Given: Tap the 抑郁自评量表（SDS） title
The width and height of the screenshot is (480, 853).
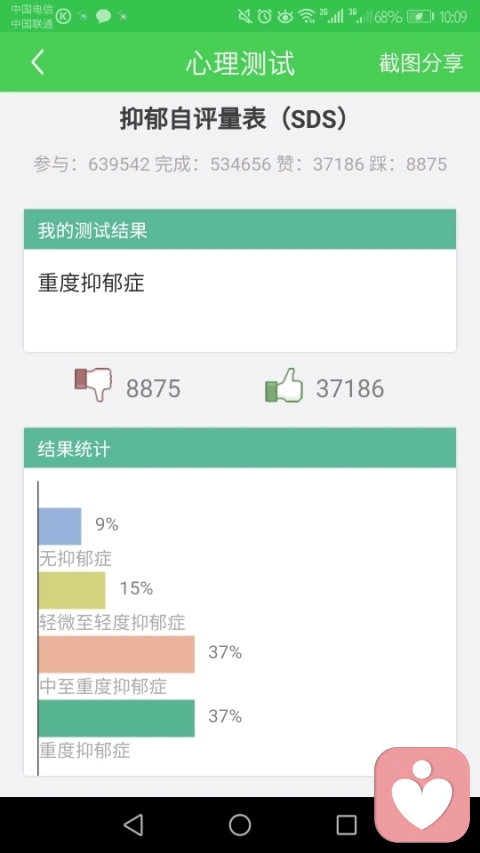Looking at the screenshot, I should coord(234,120).
